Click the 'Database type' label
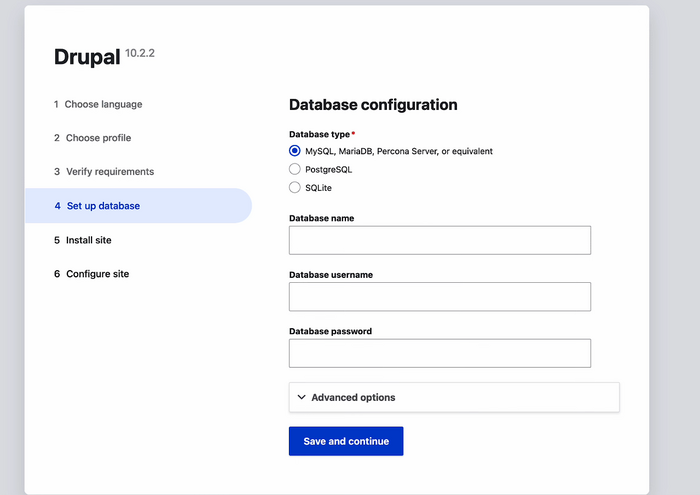The image size is (700, 495). pyautogui.click(x=322, y=134)
